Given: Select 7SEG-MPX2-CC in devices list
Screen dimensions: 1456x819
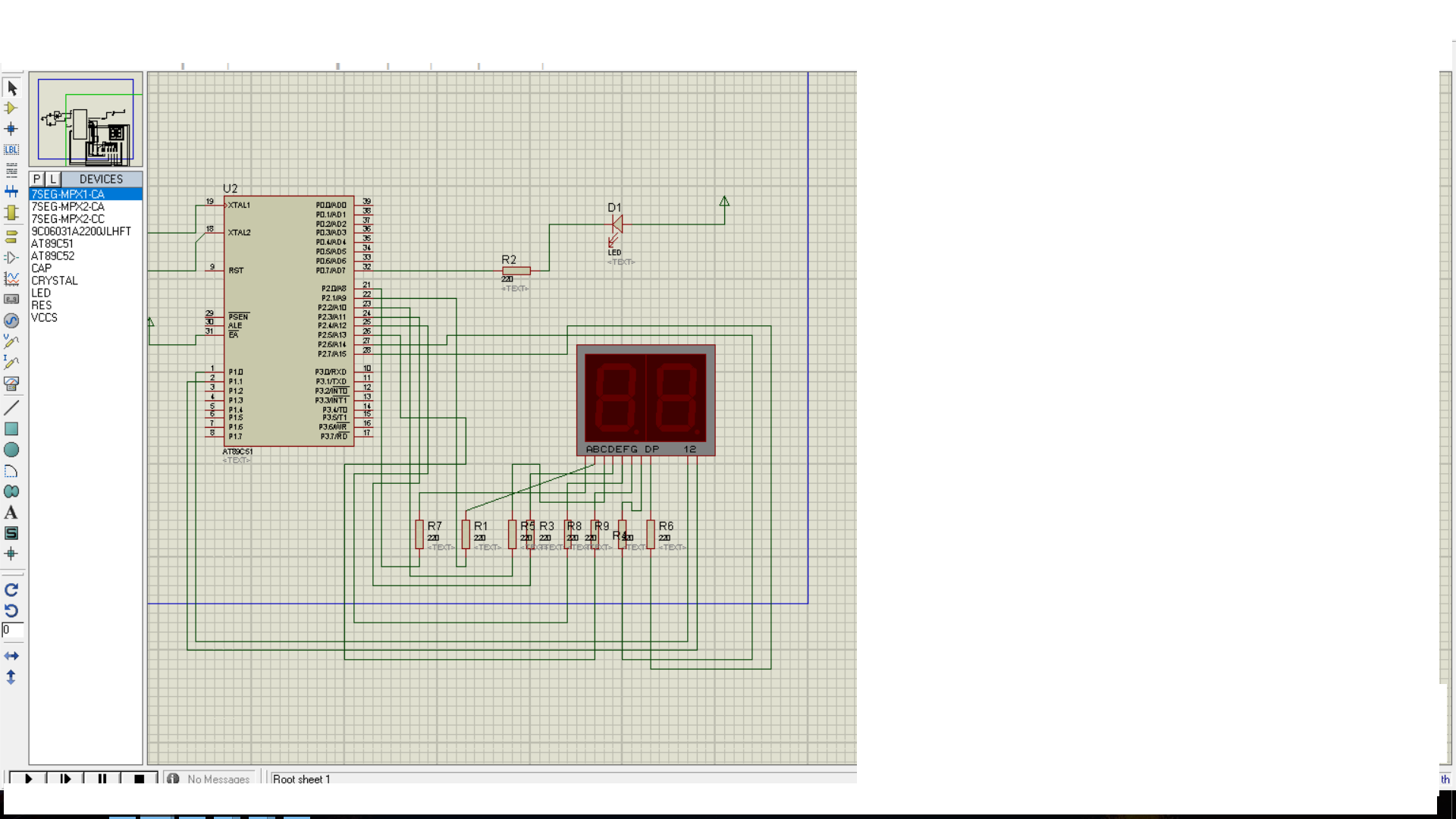Looking at the screenshot, I should [x=86, y=218].
